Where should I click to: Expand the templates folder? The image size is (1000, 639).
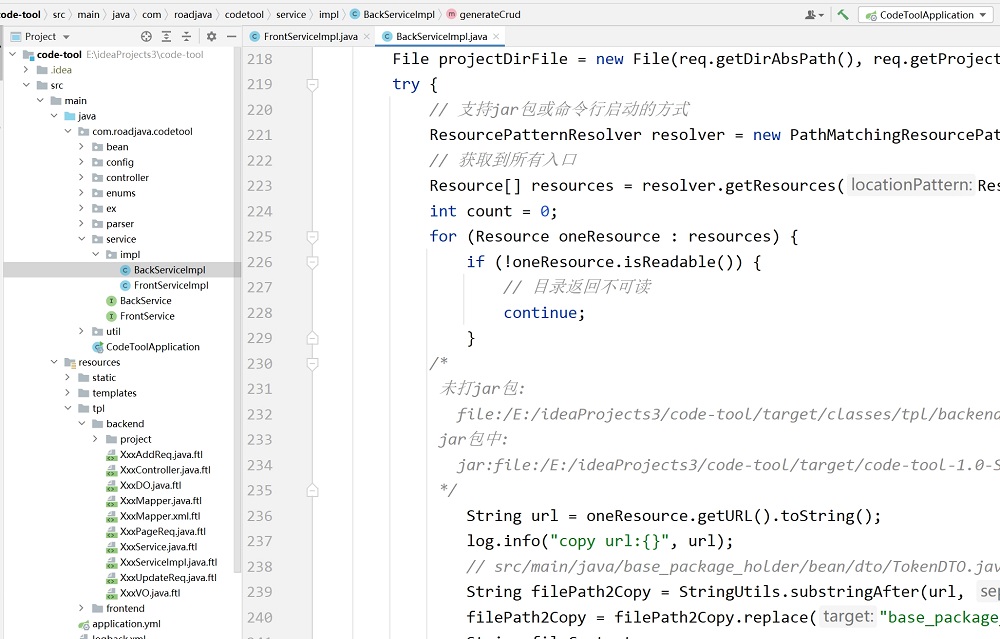coord(68,393)
